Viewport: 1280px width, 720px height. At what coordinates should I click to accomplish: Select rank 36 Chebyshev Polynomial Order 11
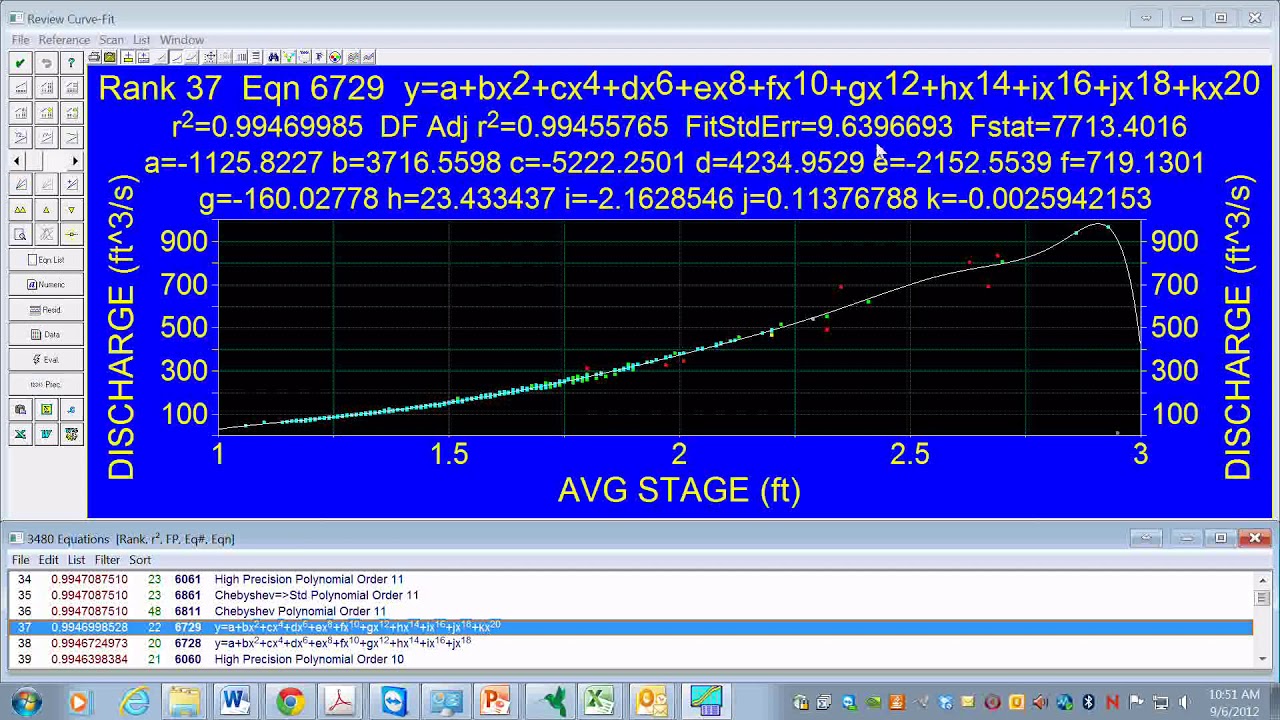(x=630, y=611)
